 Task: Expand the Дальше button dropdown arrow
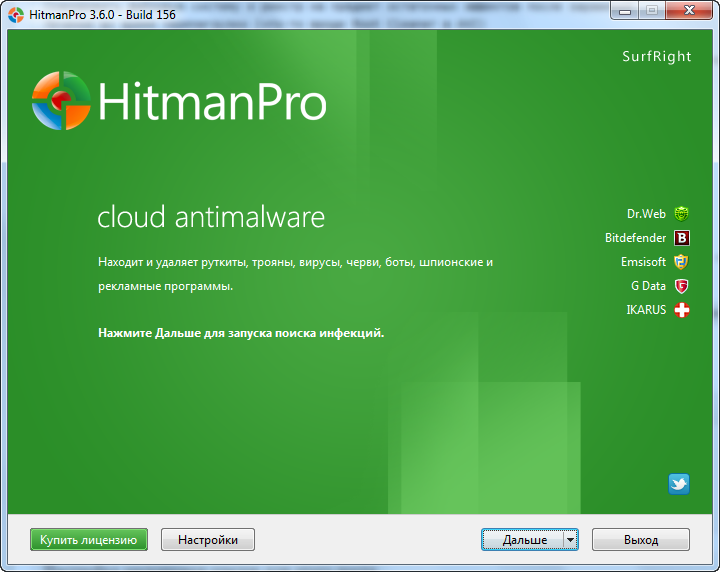(x=570, y=540)
